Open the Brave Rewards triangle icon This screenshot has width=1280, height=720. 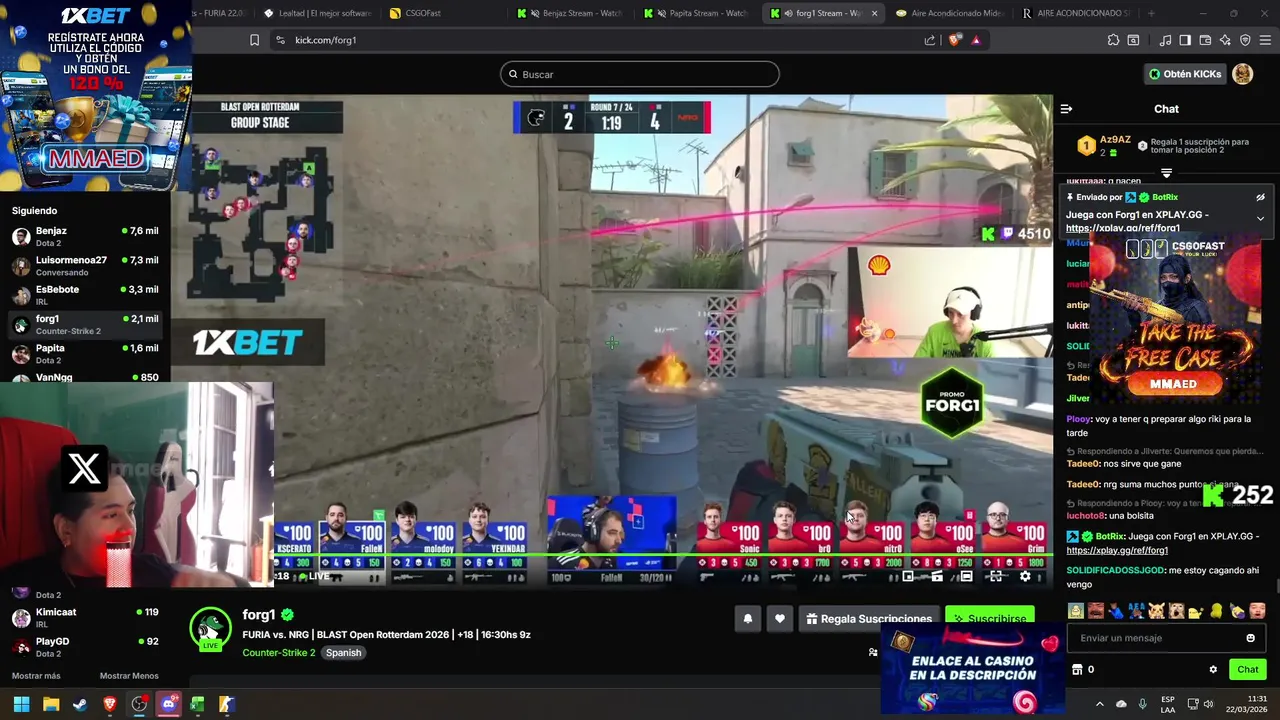976,40
